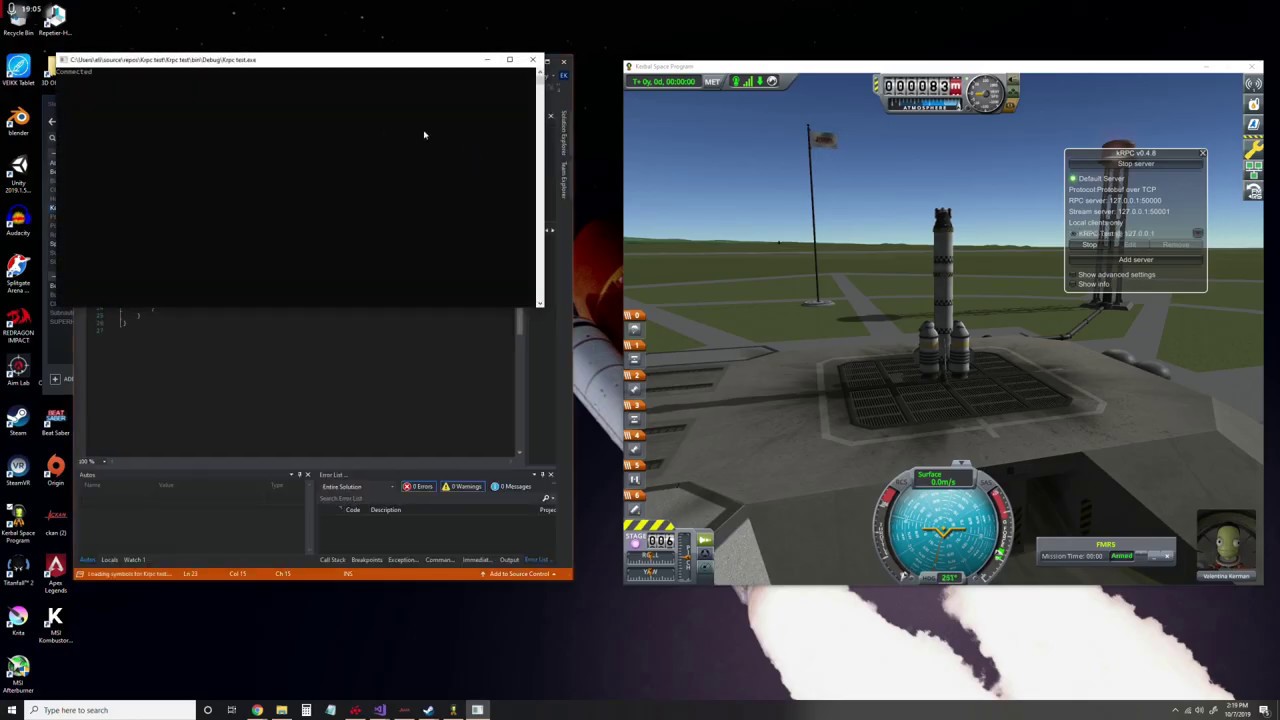Click the taskbar search box
Screen dimensions: 1280x720
pos(110,710)
